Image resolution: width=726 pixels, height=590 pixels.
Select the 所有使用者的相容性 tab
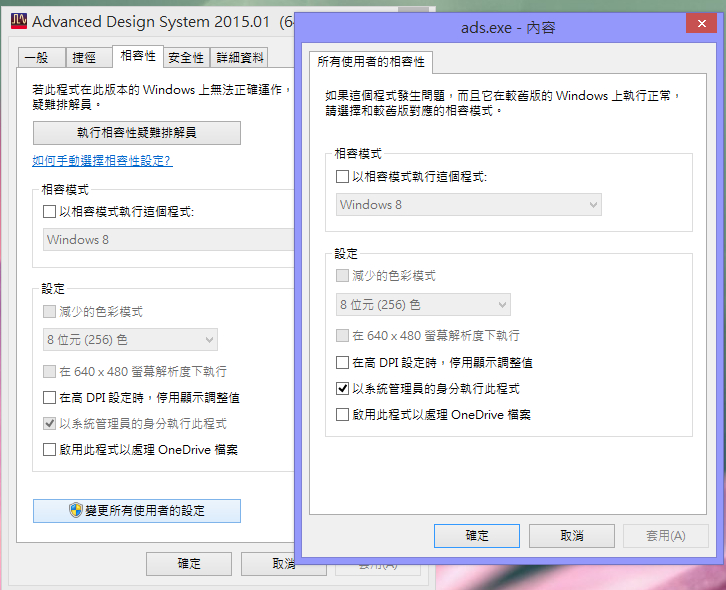371,62
